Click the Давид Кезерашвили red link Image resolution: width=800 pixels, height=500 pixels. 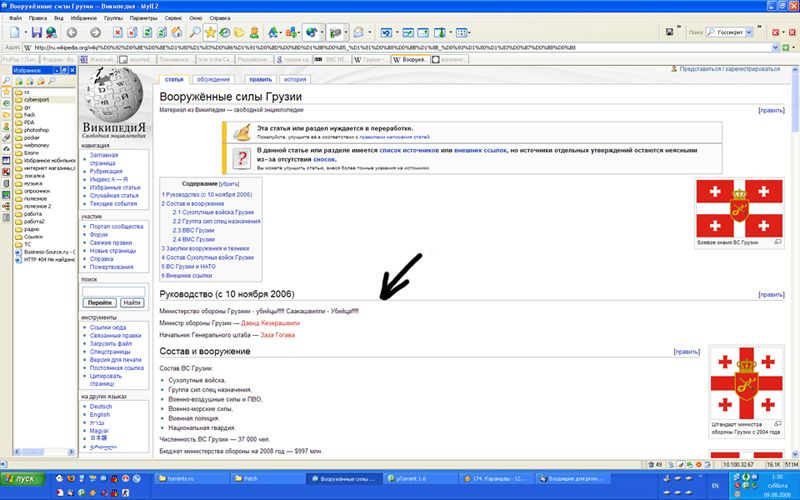pos(270,323)
